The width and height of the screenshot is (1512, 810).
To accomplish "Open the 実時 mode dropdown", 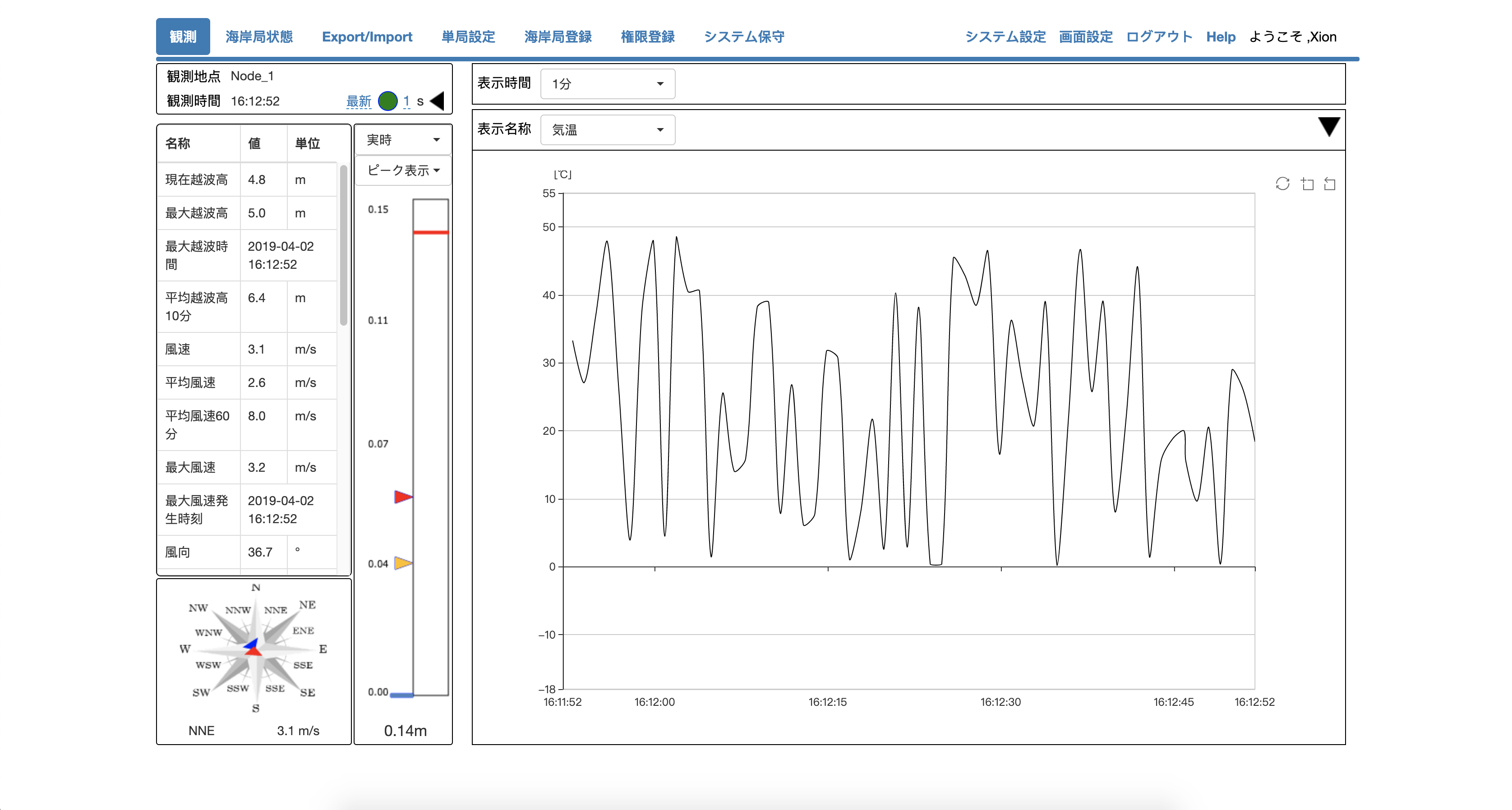I will [x=403, y=140].
